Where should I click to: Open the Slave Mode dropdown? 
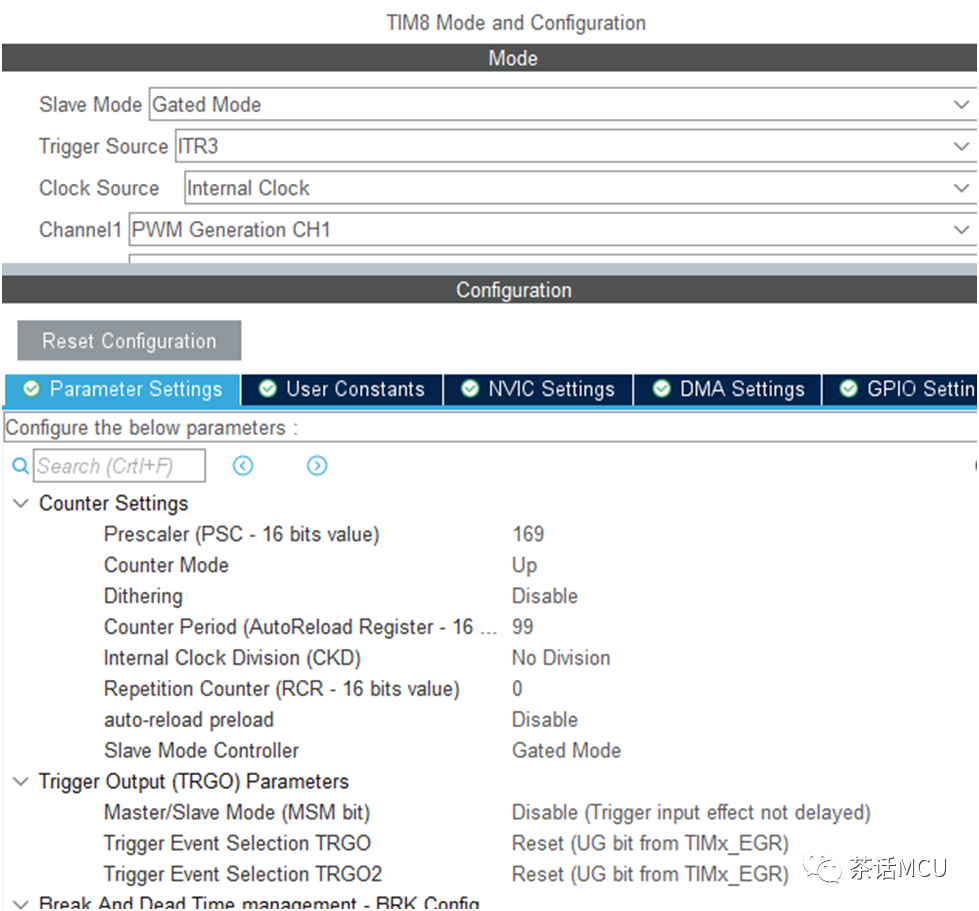click(x=563, y=104)
